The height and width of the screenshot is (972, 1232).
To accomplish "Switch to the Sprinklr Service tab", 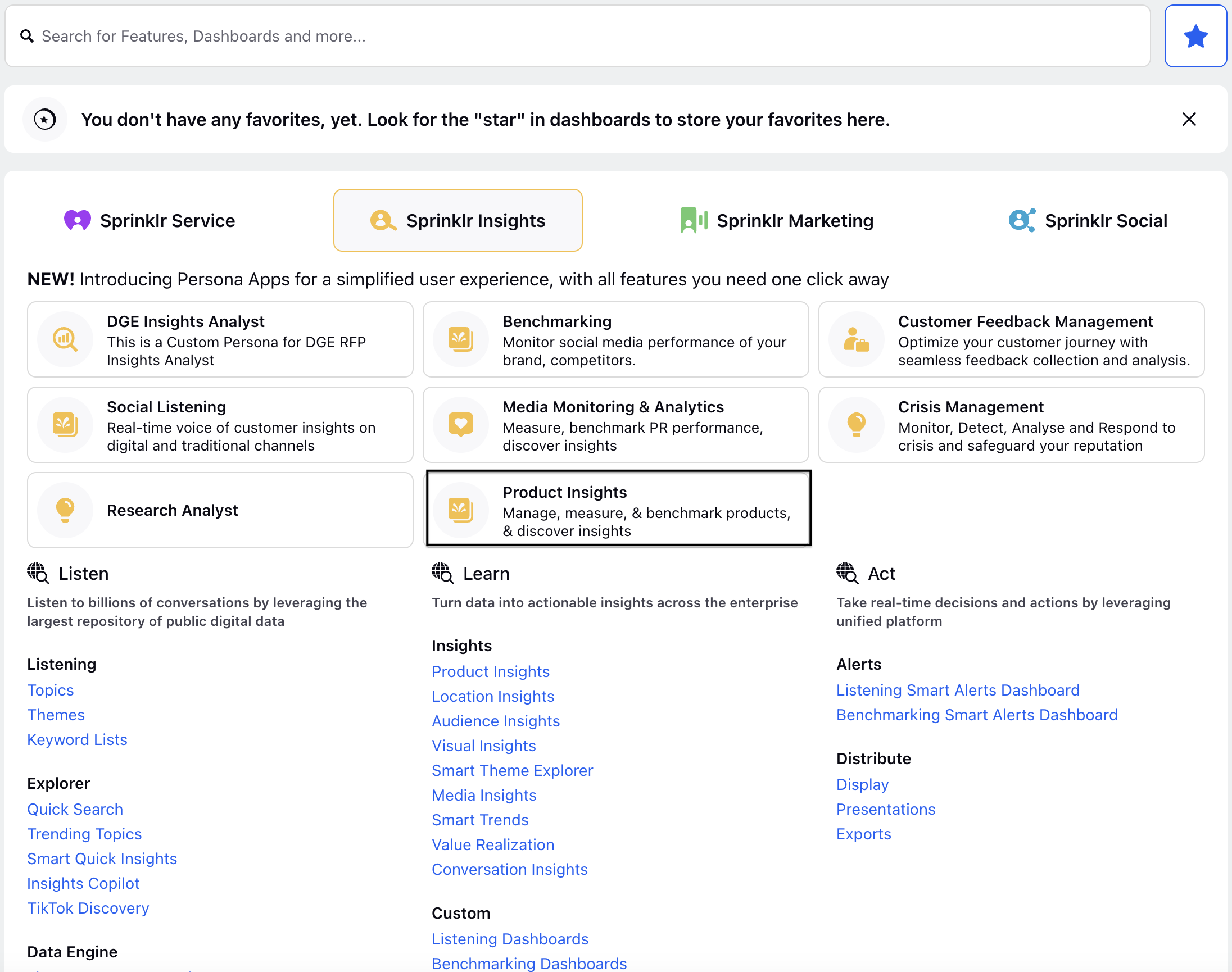I will click(149, 220).
